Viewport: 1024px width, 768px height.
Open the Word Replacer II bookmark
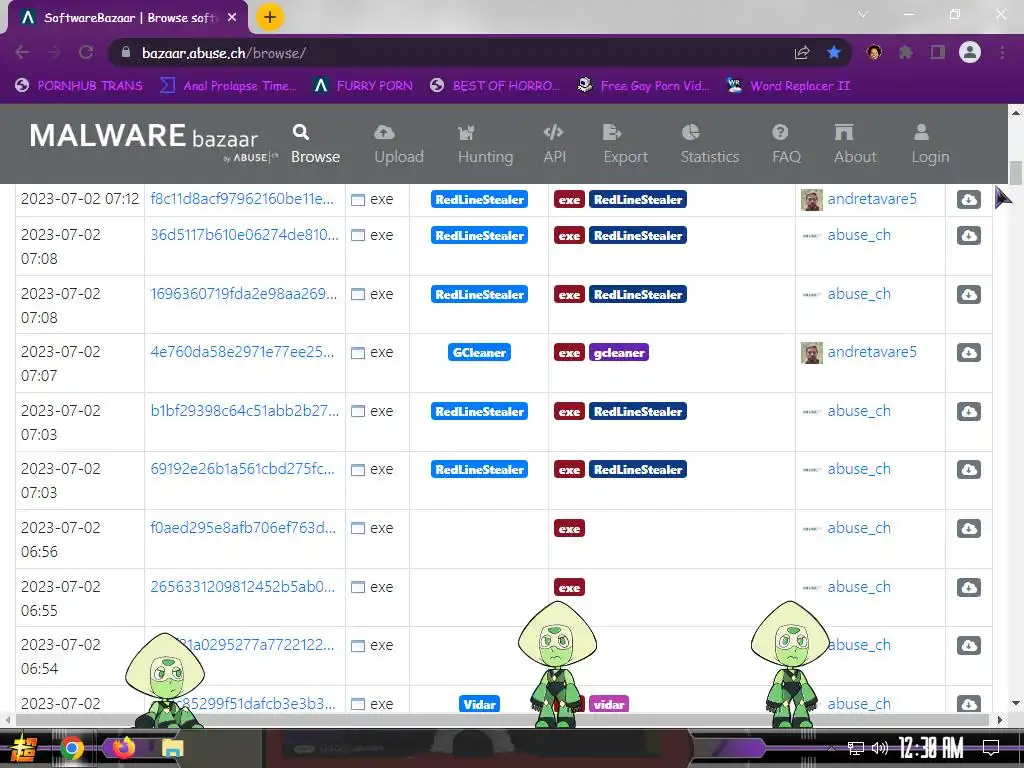pyautogui.click(x=788, y=86)
